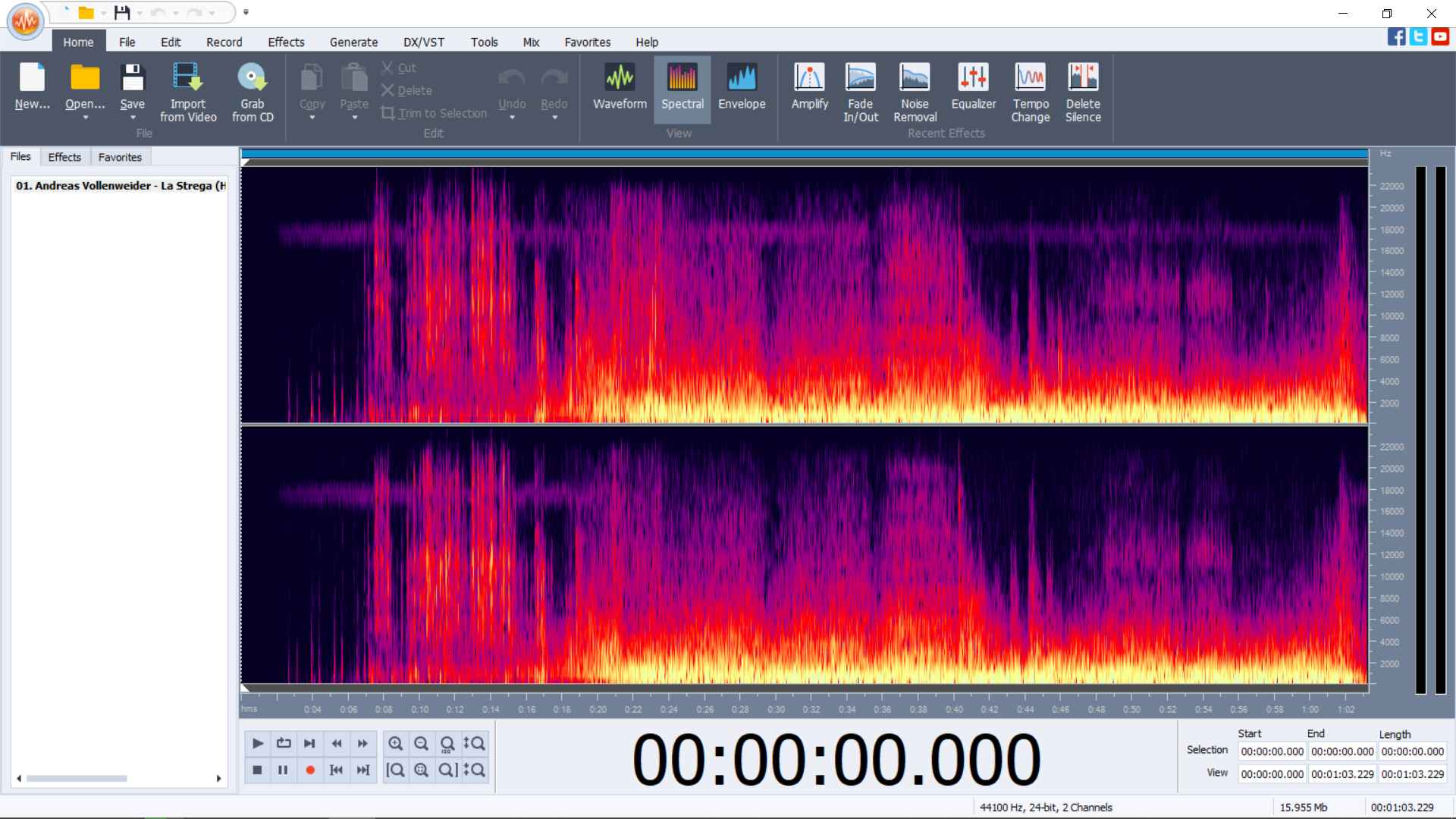The width and height of the screenshot is (1456, 819).
Task: Click the WavePad application logo button
Action: [x=26, y=21]
